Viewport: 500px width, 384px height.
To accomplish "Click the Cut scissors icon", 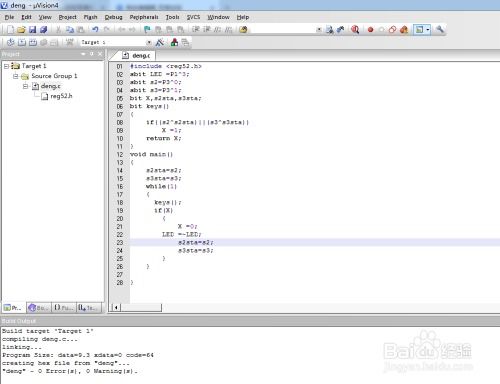I will click(x=58, y=30).
